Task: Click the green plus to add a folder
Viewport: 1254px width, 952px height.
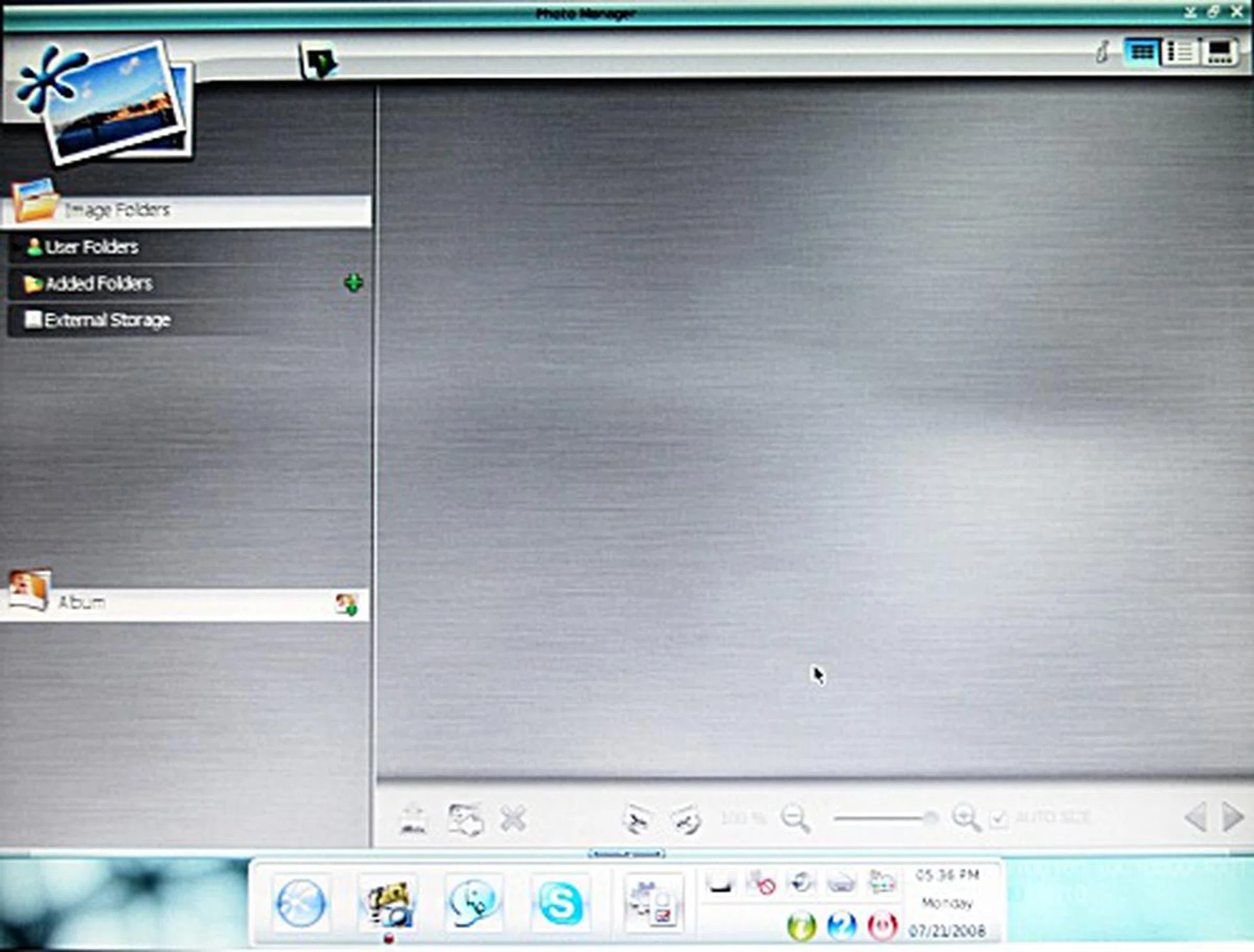Action: (353, 283)
